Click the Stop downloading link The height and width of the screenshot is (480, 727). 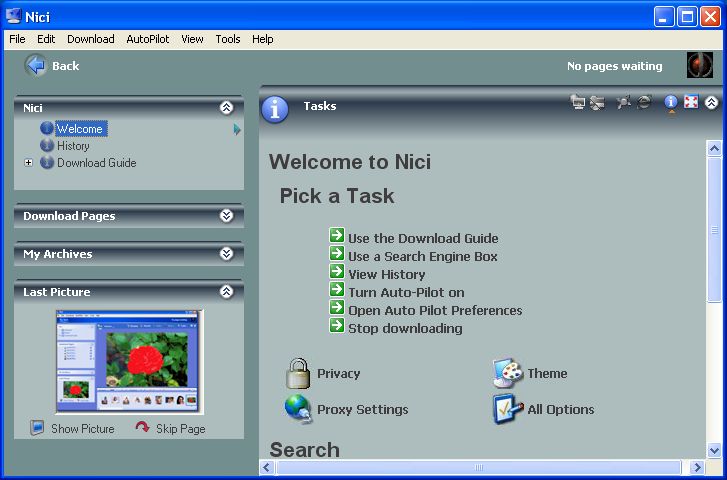pos(405,329)
